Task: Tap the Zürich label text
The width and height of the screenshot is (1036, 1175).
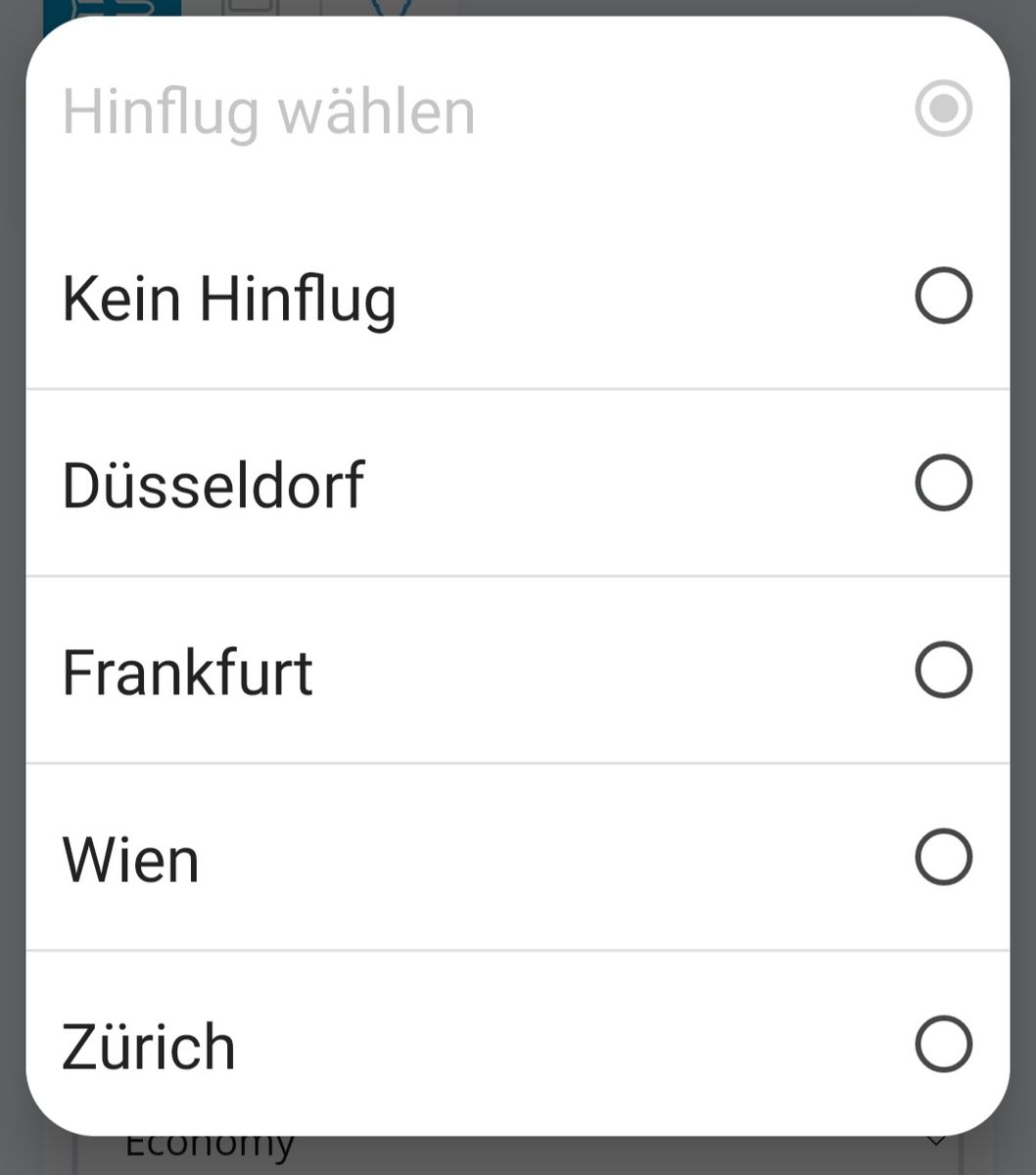Action: (x=149, y=1047)
